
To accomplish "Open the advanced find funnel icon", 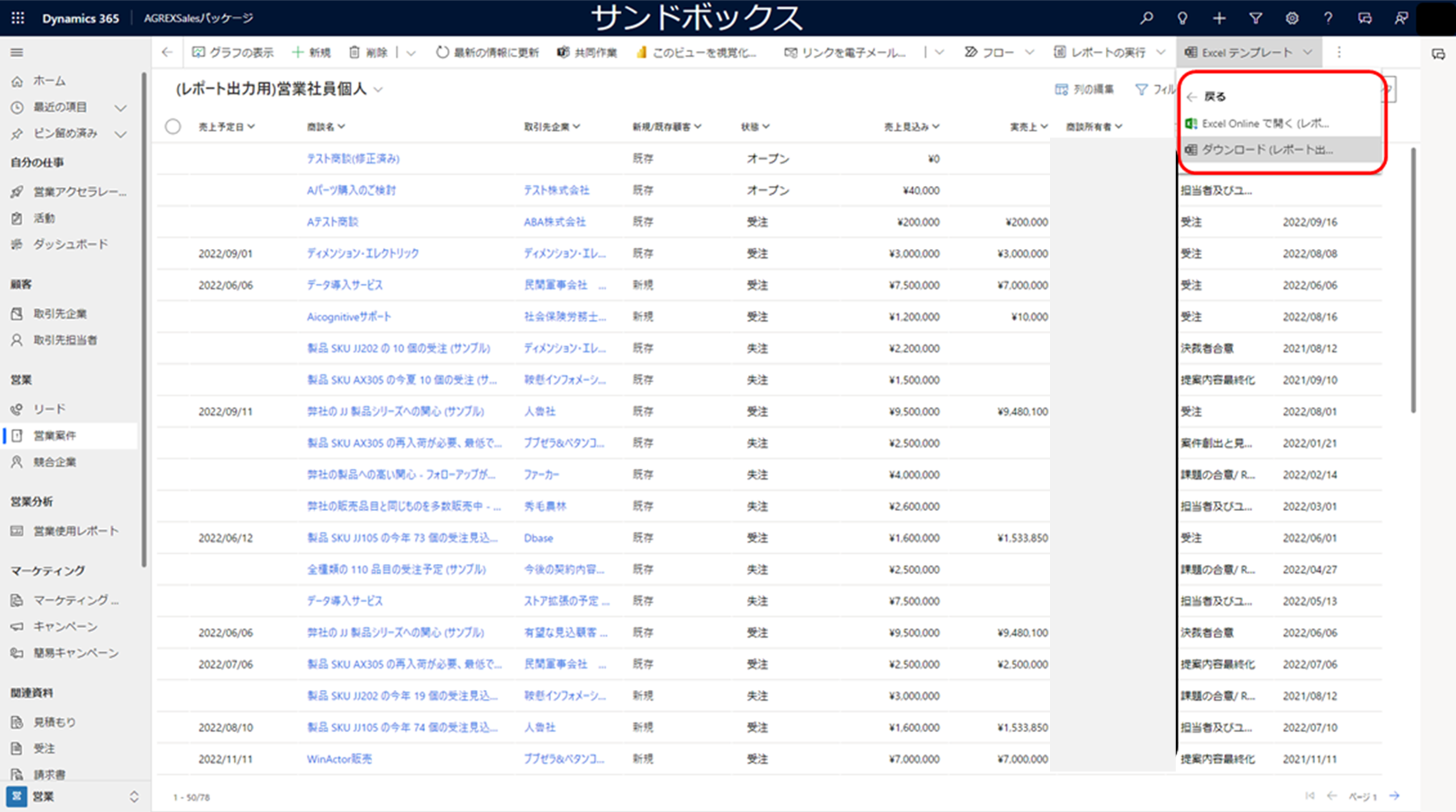I will click(x=1256, y=18).
